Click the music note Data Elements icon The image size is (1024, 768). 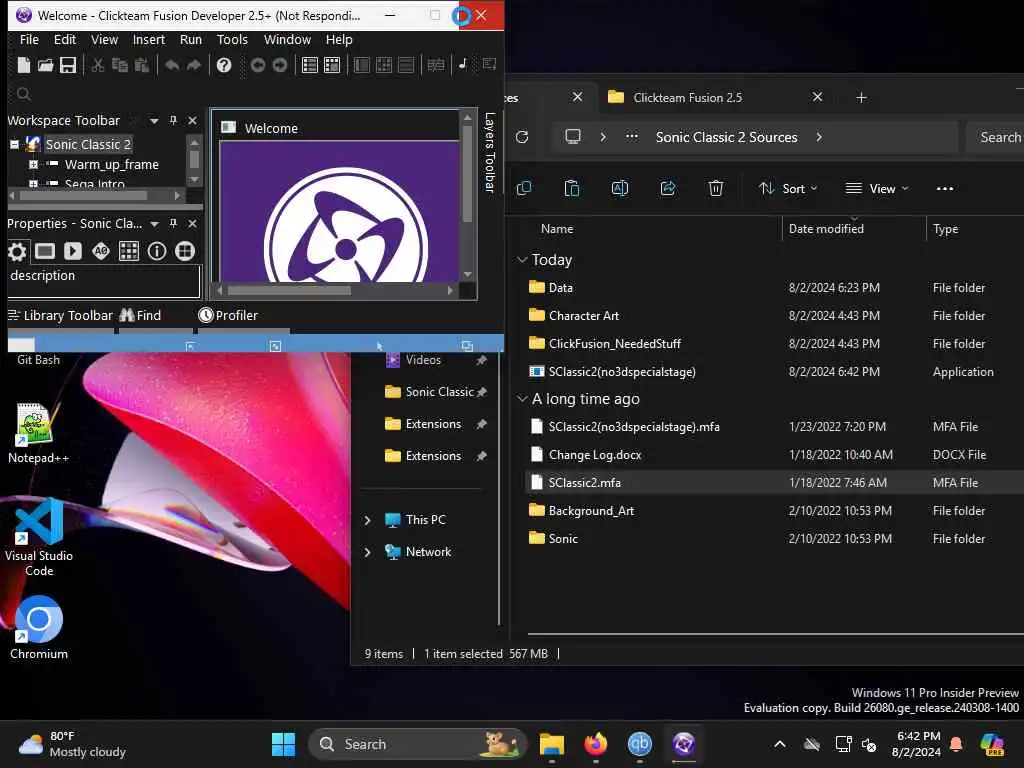pos(462,64)
